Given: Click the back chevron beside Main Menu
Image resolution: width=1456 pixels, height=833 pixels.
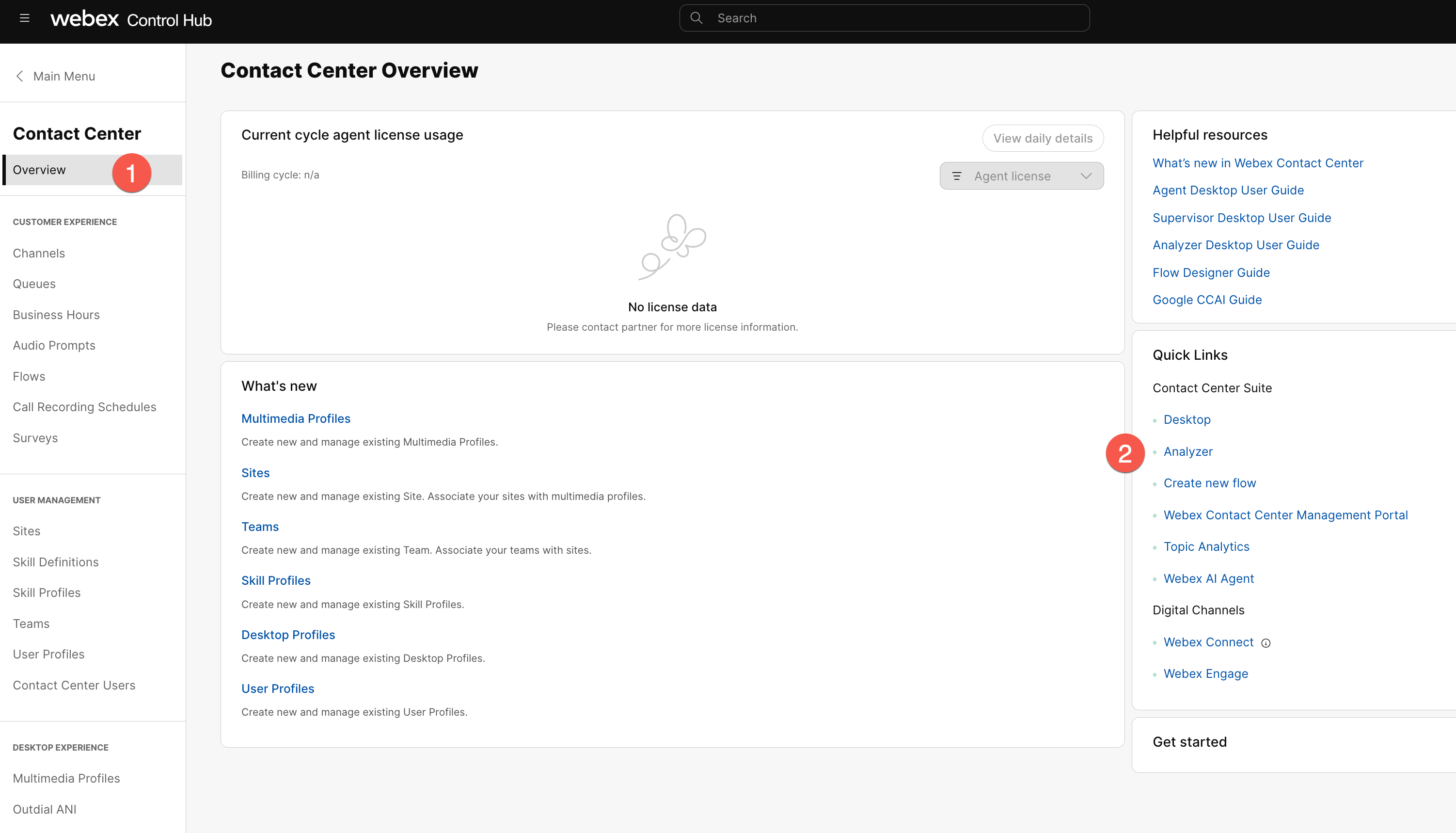Looking at the screenshot, I should click(x=20, y=76).
